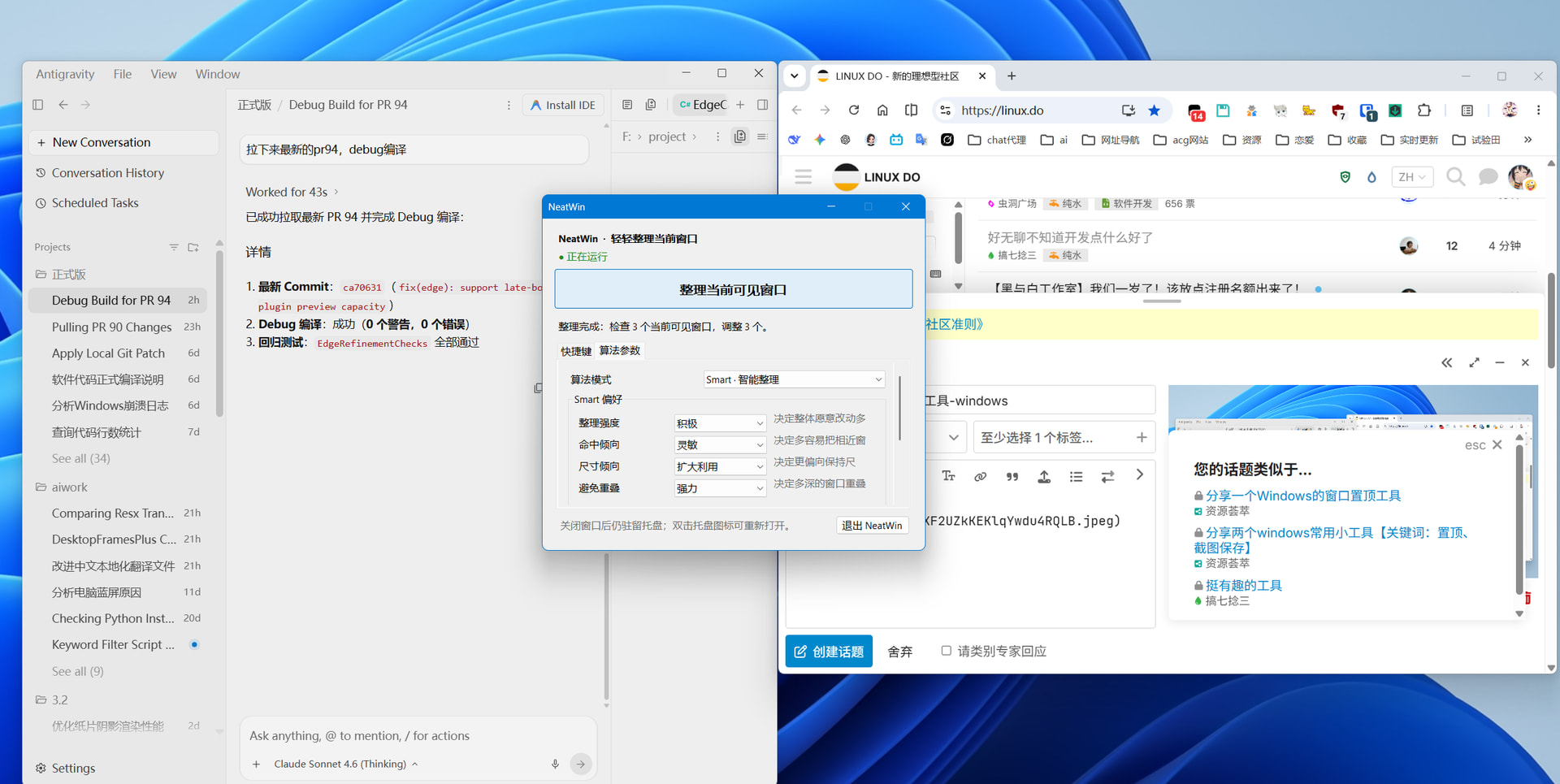This screenshot has height=784, width=1560.
Task: Click Antigravity projects list scrollbar
Action: pyautogui.click(x=219, y=333)
